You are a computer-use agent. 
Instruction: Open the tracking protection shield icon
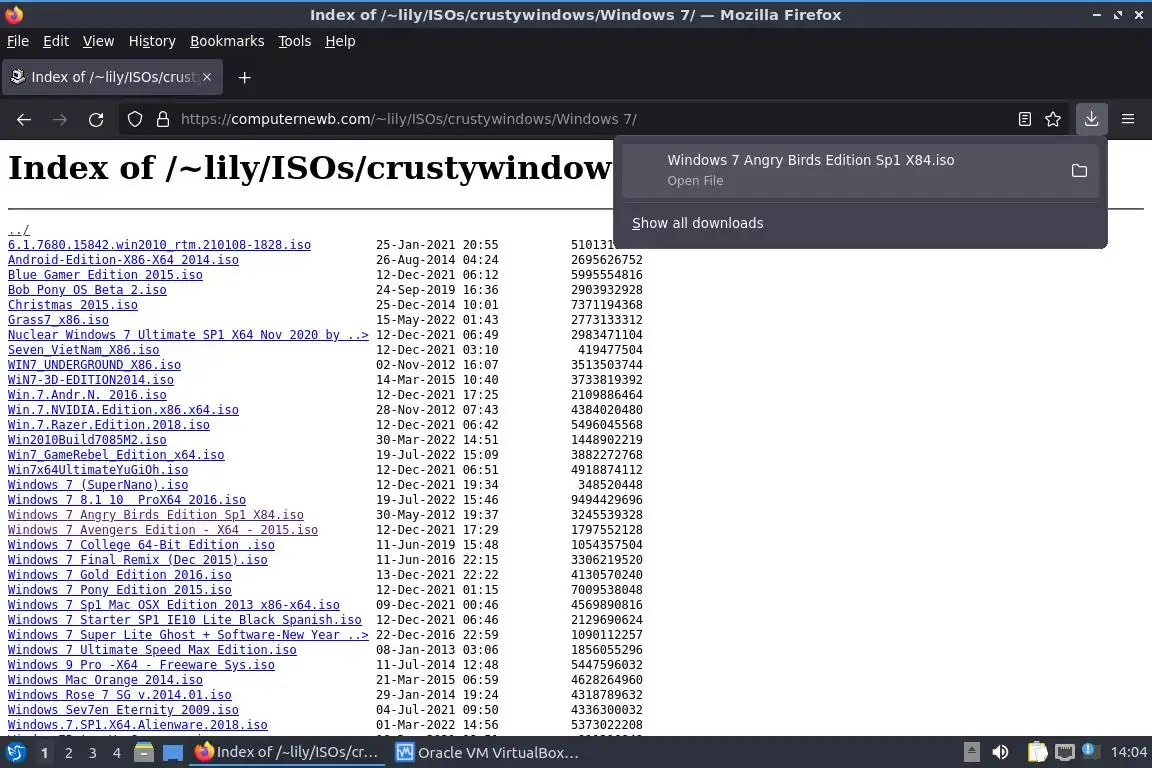click(134, 119)
